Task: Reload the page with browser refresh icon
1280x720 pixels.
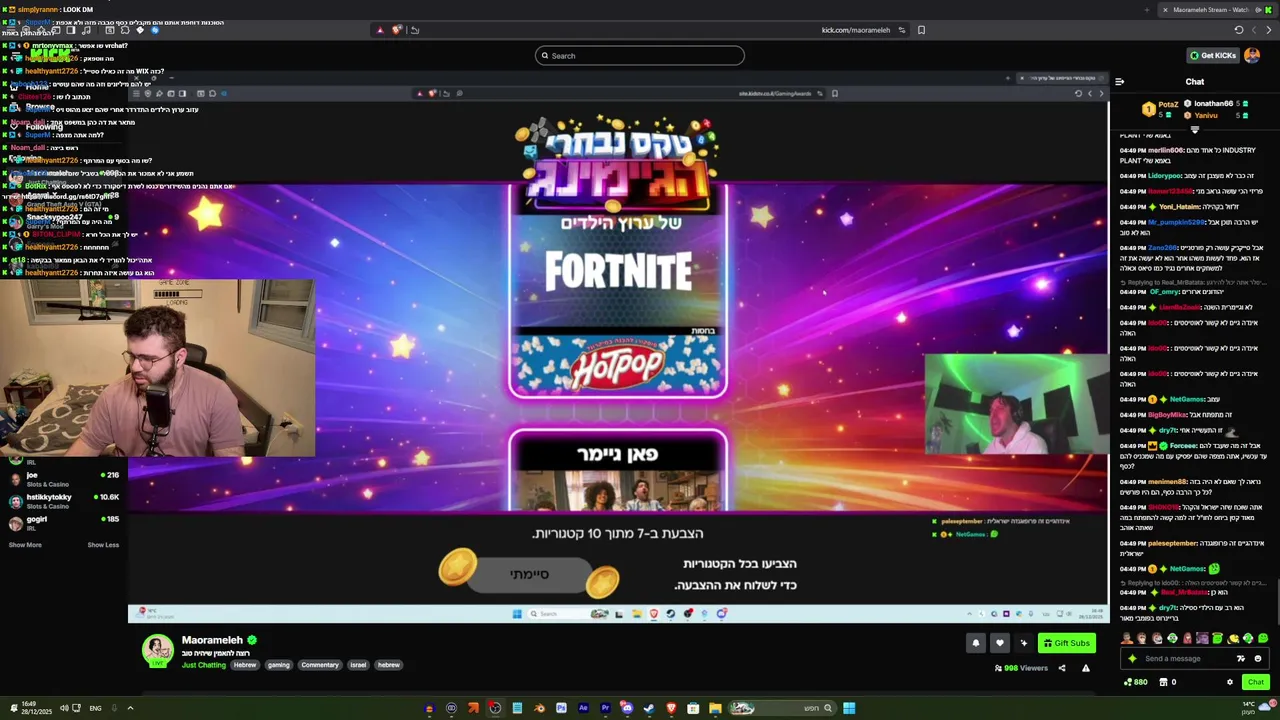Action: pos(1239,30)
